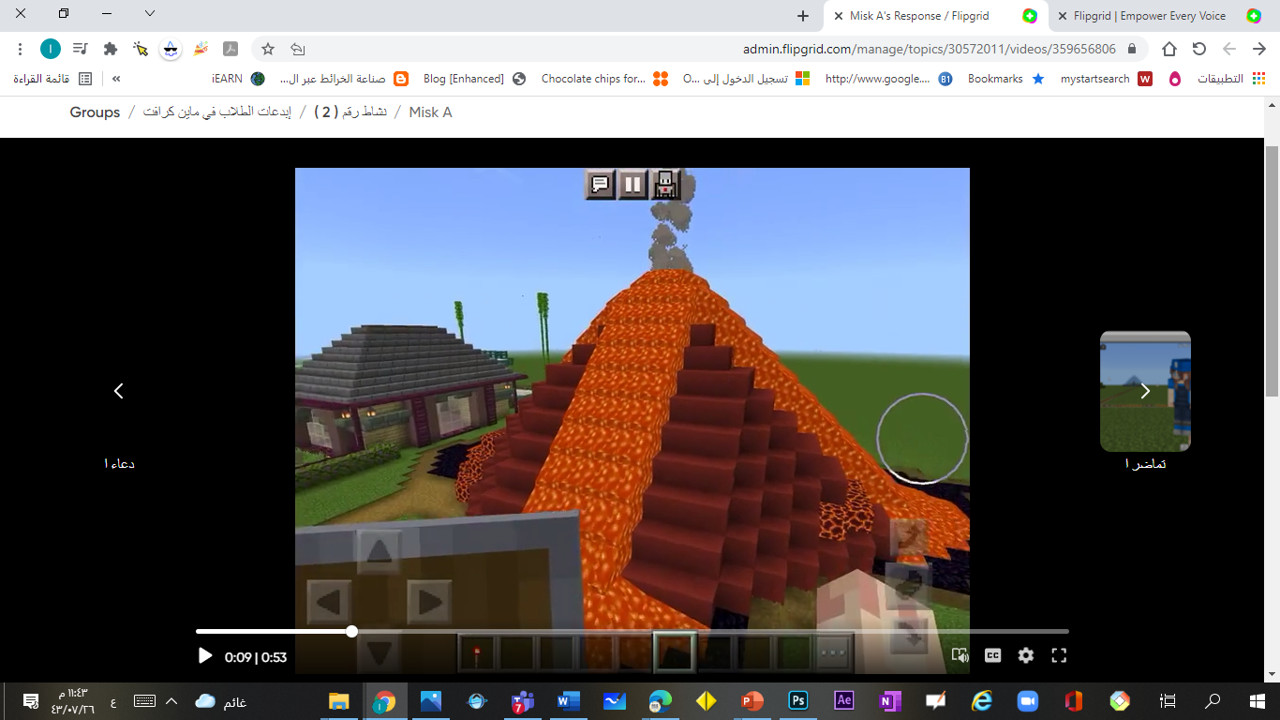View site info via the lock icon
The width and height of the screenshot is (1280, 720).
click(1132, 49)
